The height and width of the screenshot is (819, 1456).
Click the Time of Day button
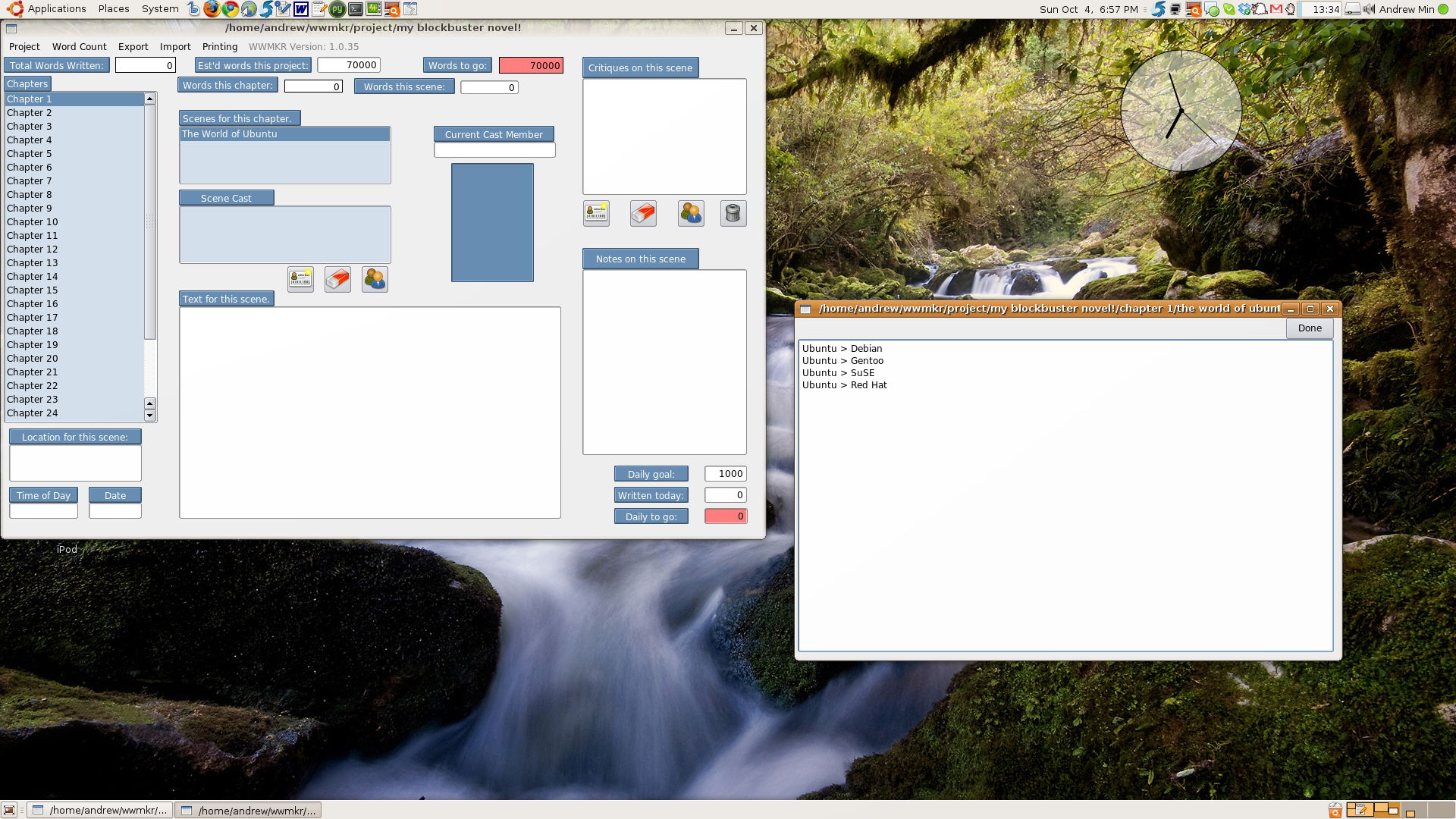43,495
